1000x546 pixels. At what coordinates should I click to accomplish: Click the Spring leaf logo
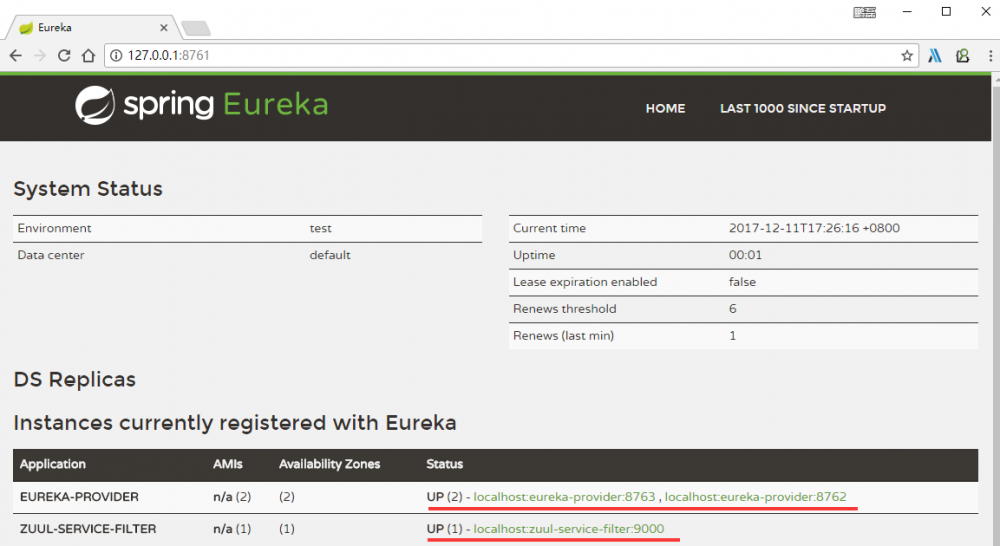point(95,105)
